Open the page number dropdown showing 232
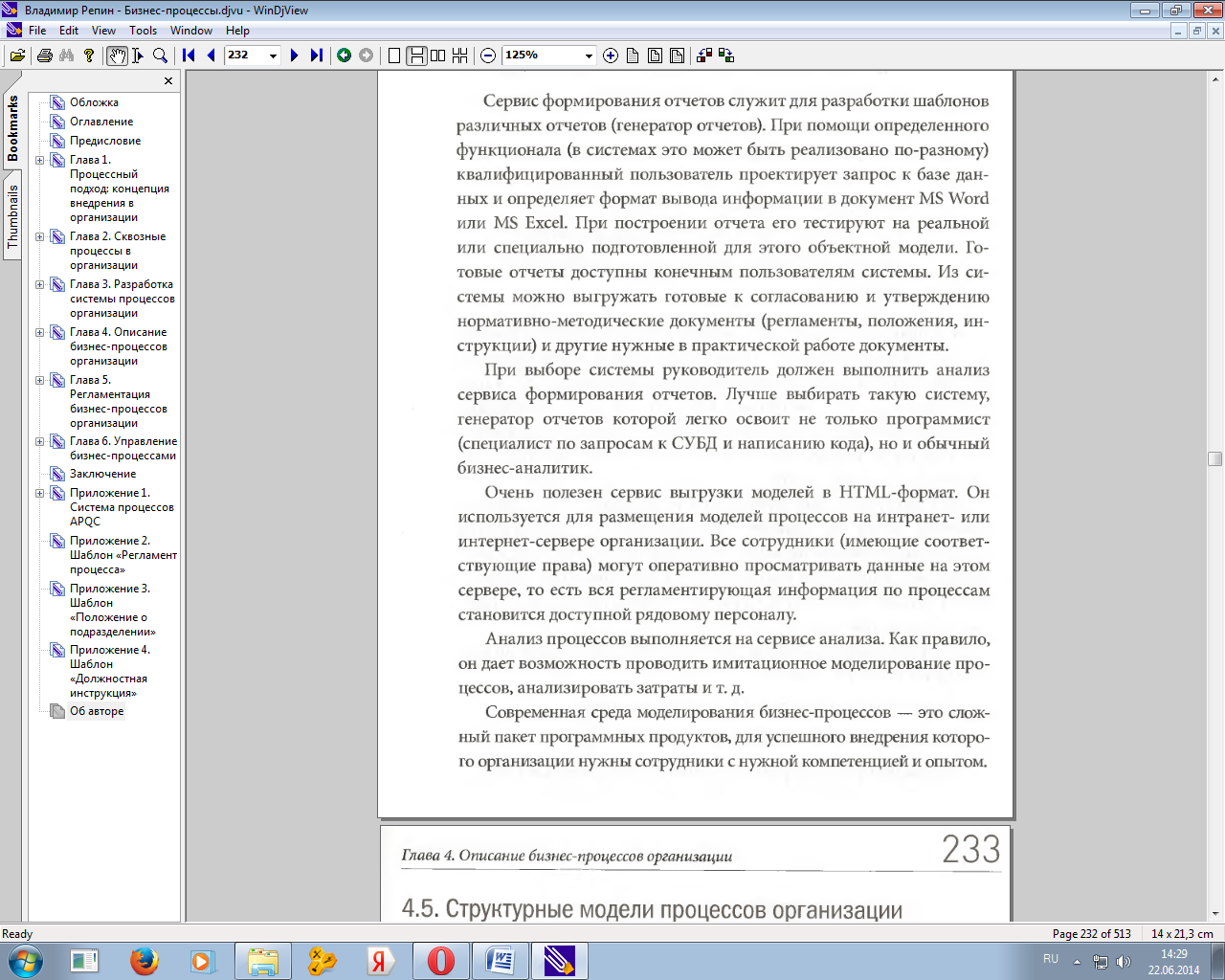This screenshot has width=1225, height=980. pos(273,56)
